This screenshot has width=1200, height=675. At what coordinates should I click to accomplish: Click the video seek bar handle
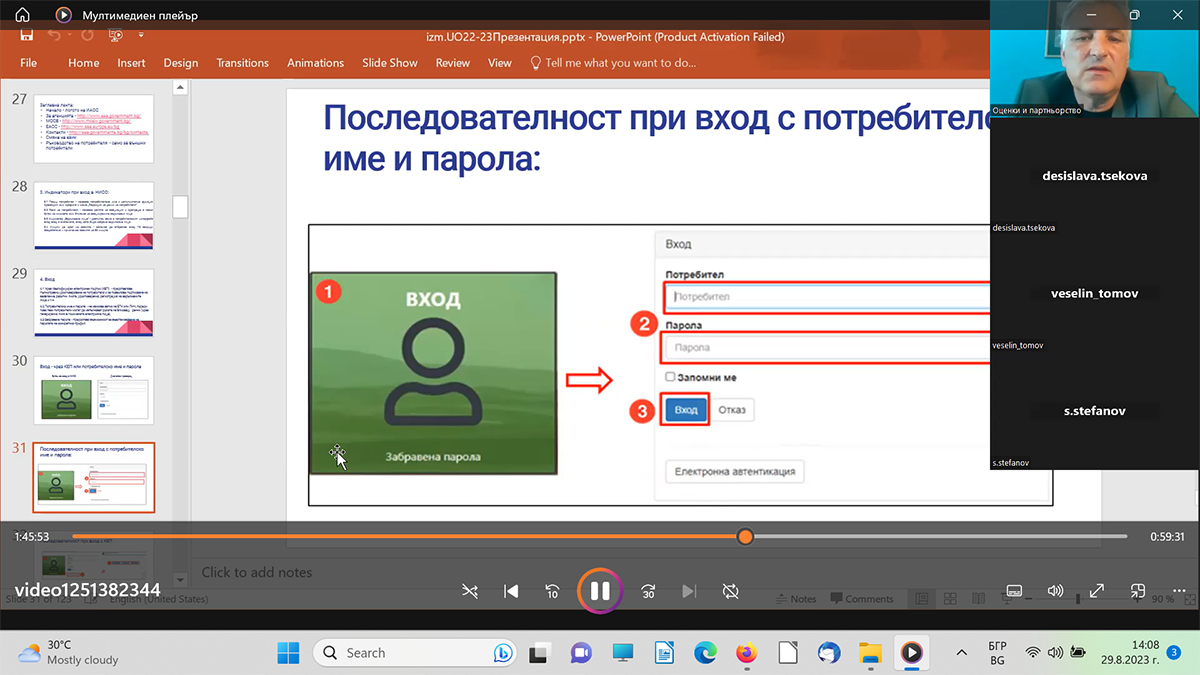tap(745, 537)
